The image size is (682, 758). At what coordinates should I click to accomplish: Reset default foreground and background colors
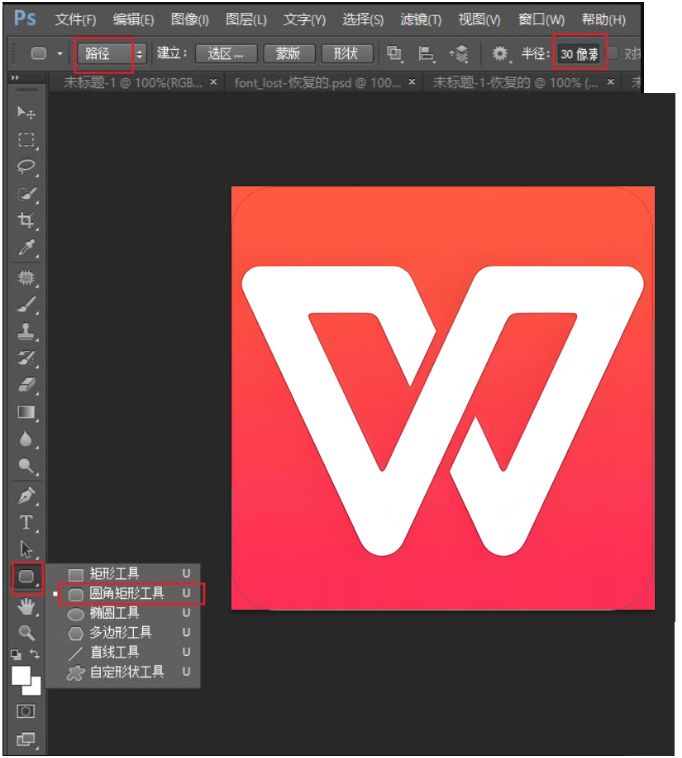point(16,654)
